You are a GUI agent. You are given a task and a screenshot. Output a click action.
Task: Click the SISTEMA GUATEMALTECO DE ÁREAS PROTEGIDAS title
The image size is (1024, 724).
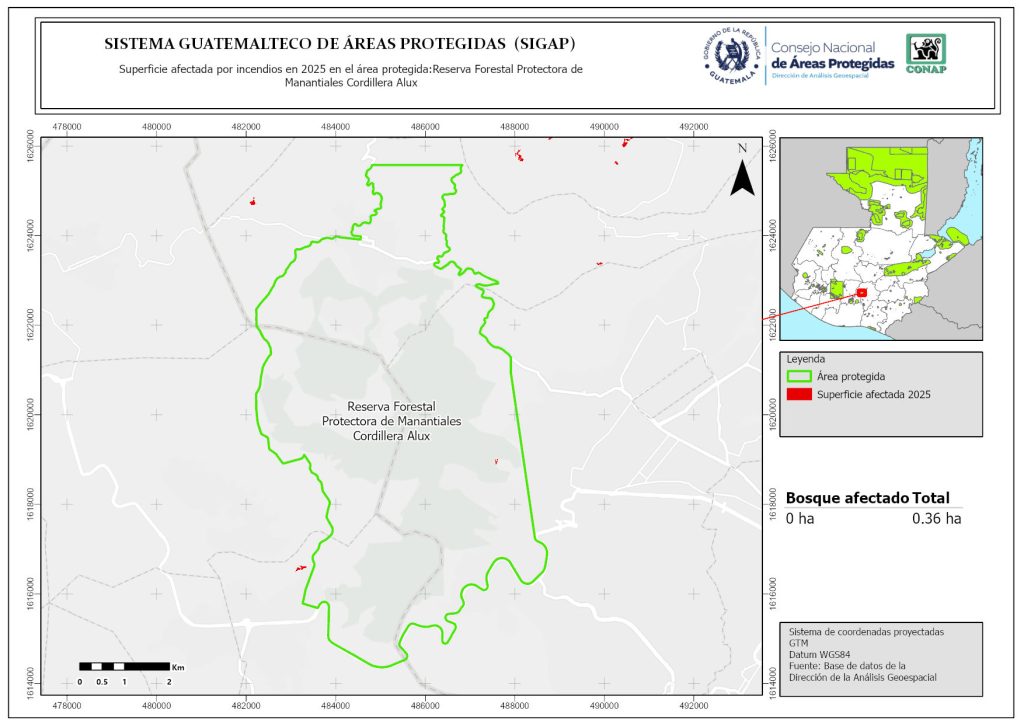click(340, 44)
